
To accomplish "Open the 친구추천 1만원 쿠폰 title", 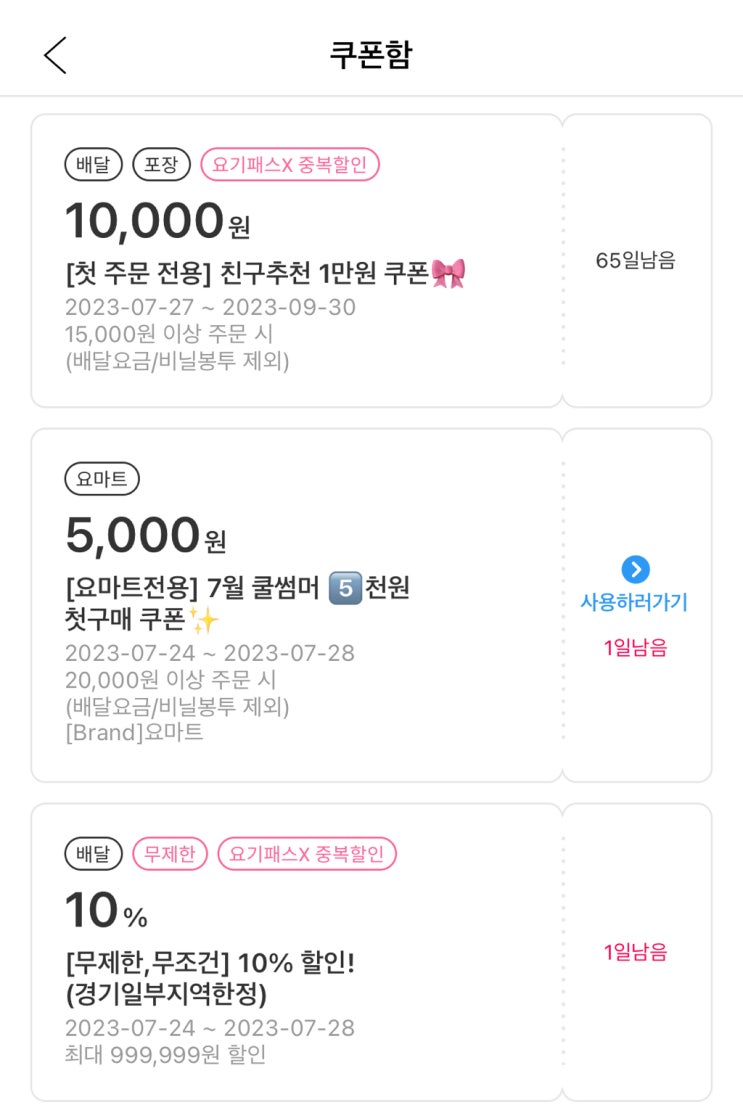I will point(265,273).
